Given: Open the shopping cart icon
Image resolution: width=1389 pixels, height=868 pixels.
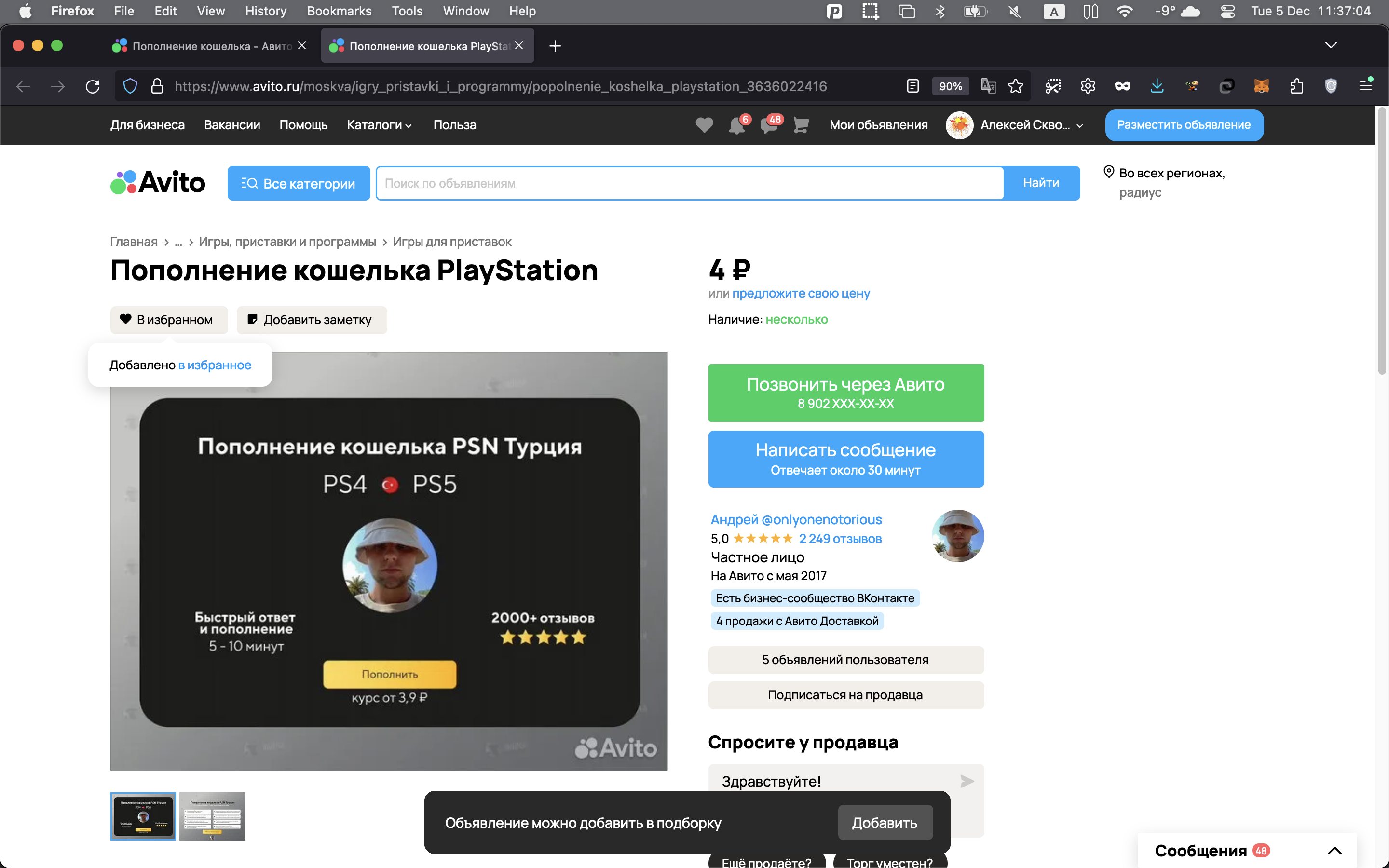Looking at the screenshot, I should coord(801,124).
